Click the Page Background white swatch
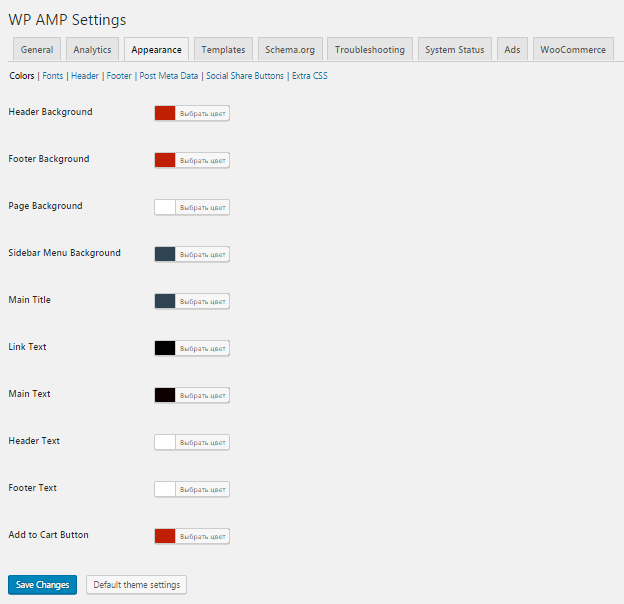 (x=165, y=207)
